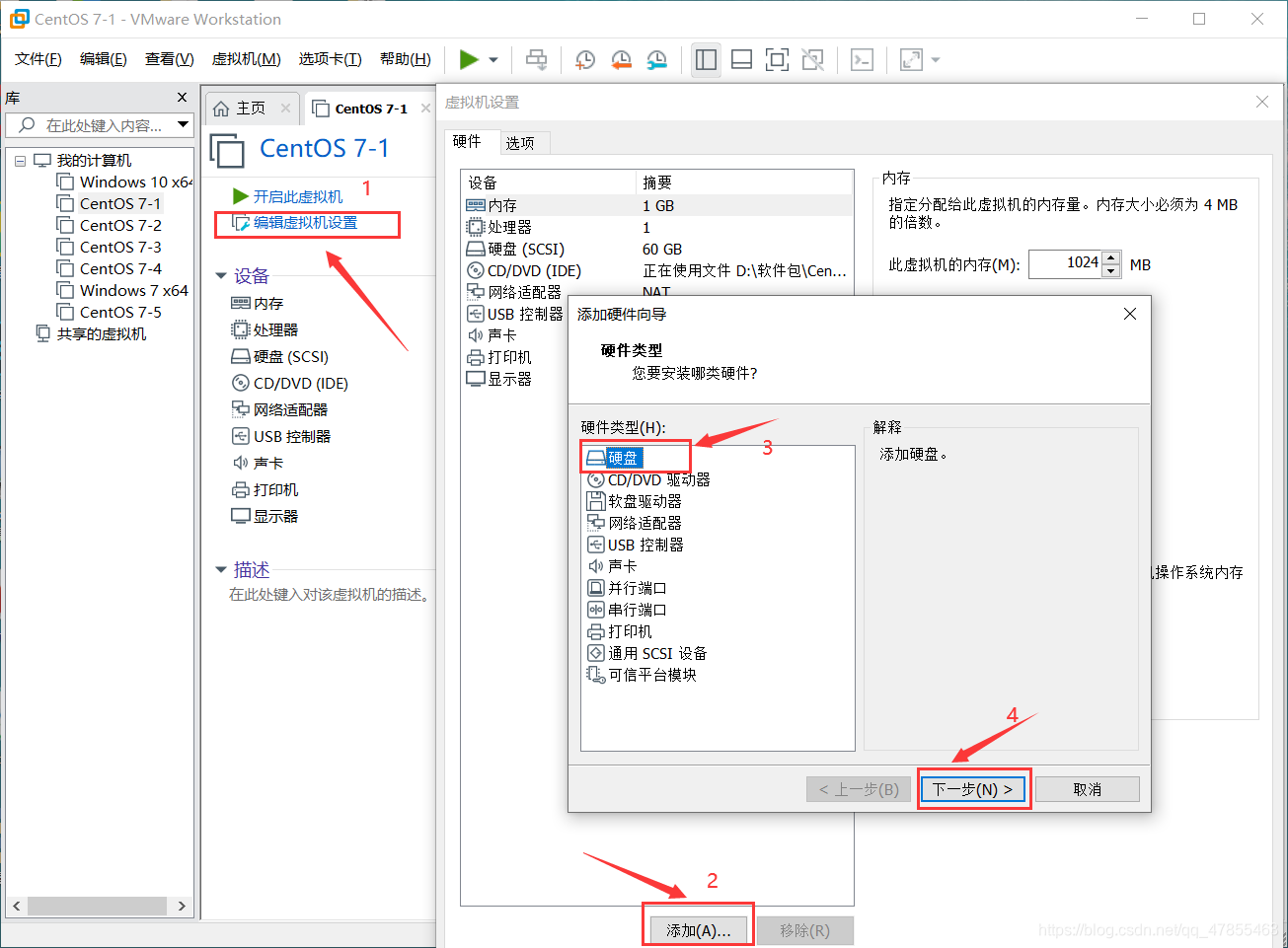Select 声卡 in the wizard list
Image resolution: width=1288 pixels, height=948 pixels.
613,566
